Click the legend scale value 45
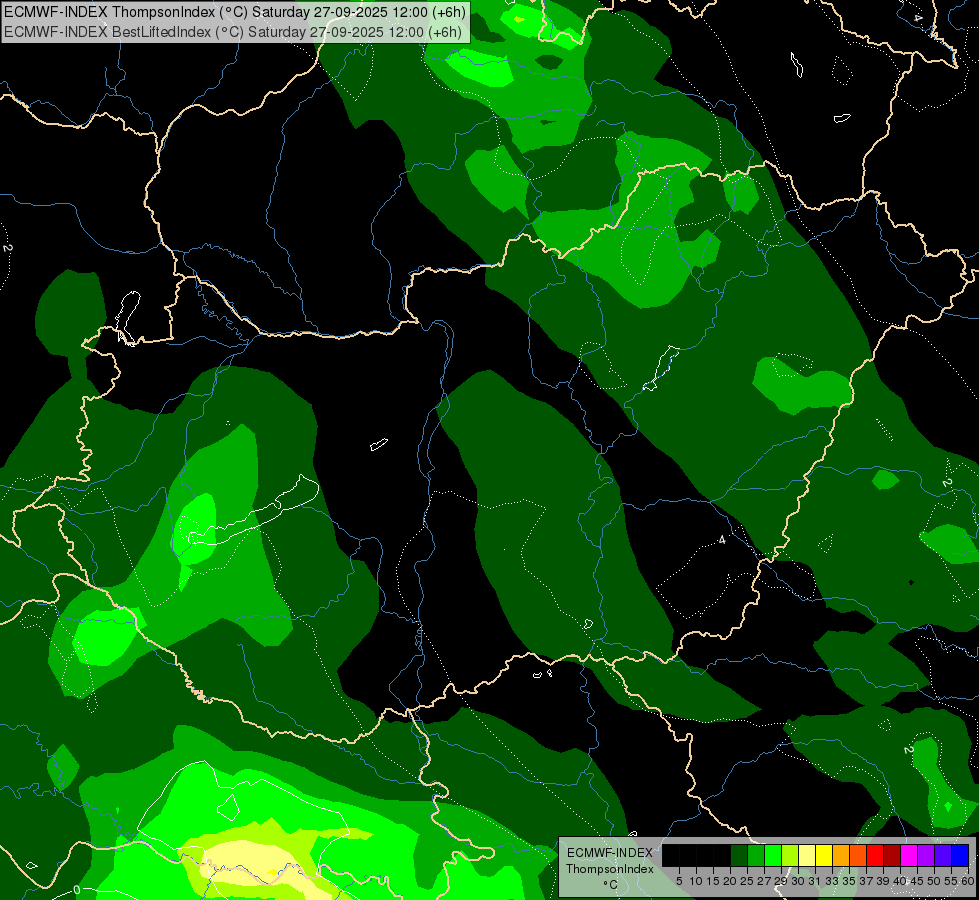Screen dimensions: 979x900 [x=917, y=881]
